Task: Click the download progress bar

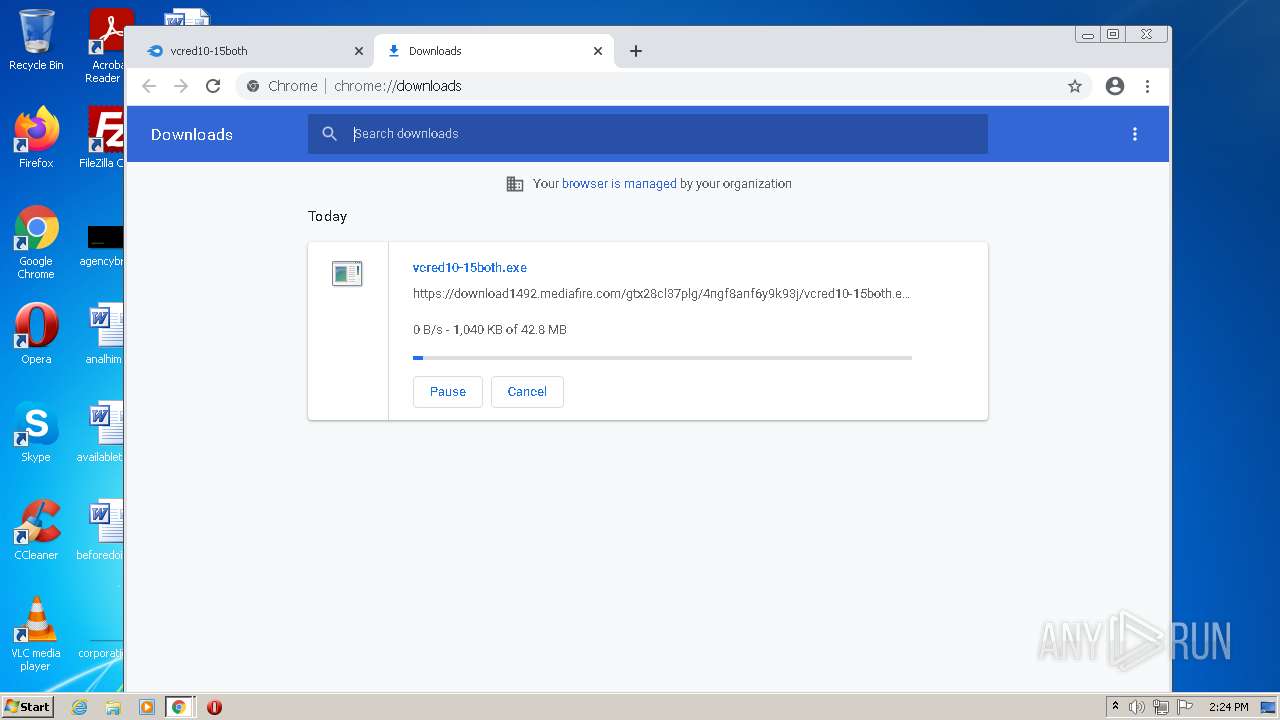Action: (x=662, y=358)
